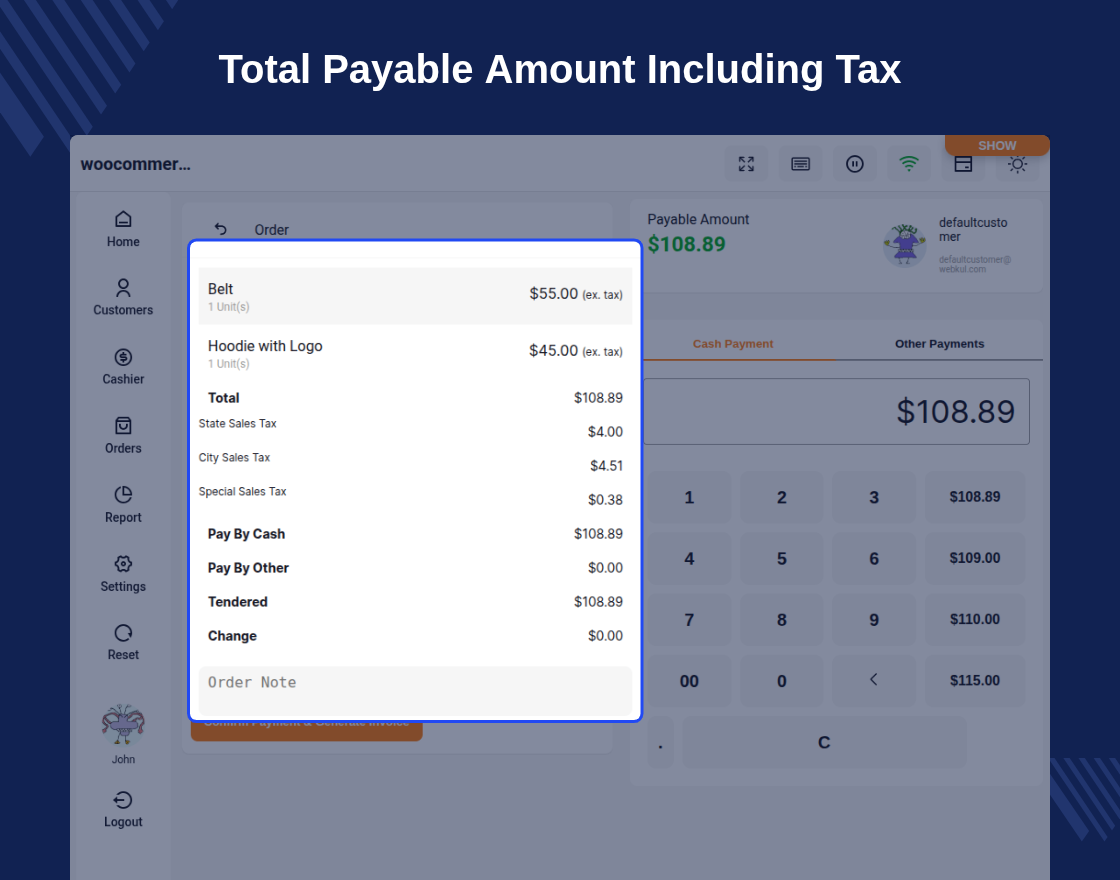Clear amount with the C key
Viewport: 1120px width, 880px height.
(x=824, y=743)
